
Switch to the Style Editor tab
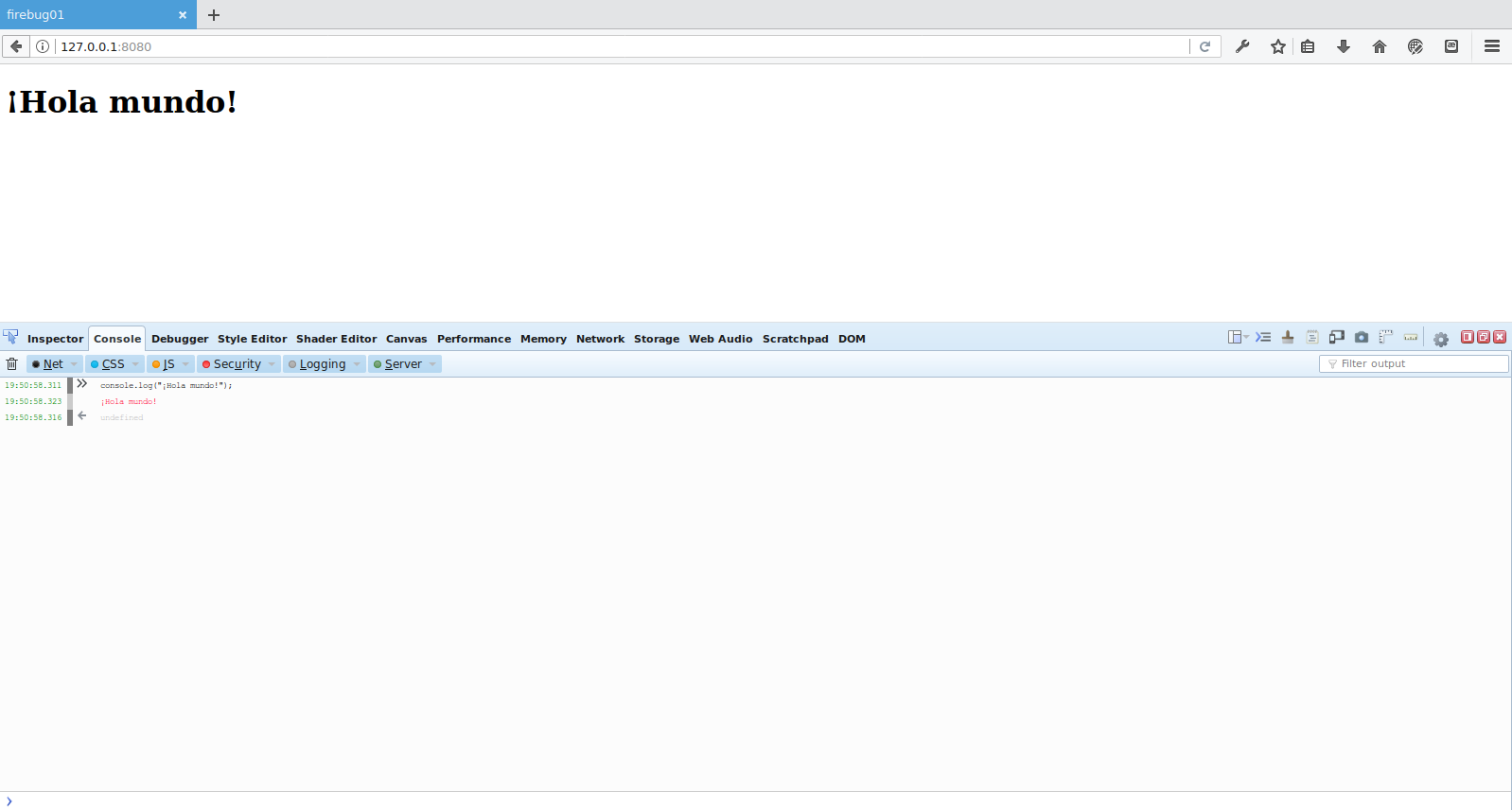click(252, 339)
